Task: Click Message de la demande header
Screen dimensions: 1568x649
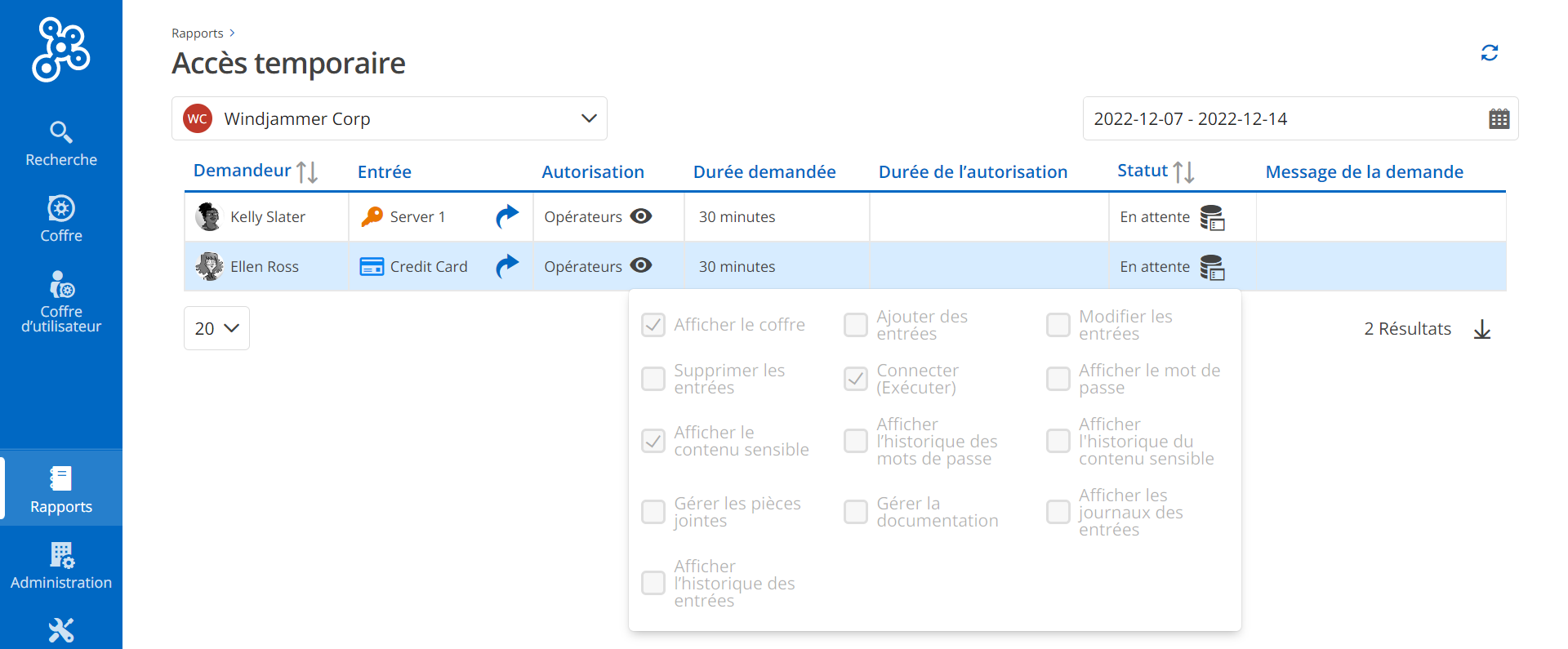Action: pyautogui.click(x=1365, y=172)
